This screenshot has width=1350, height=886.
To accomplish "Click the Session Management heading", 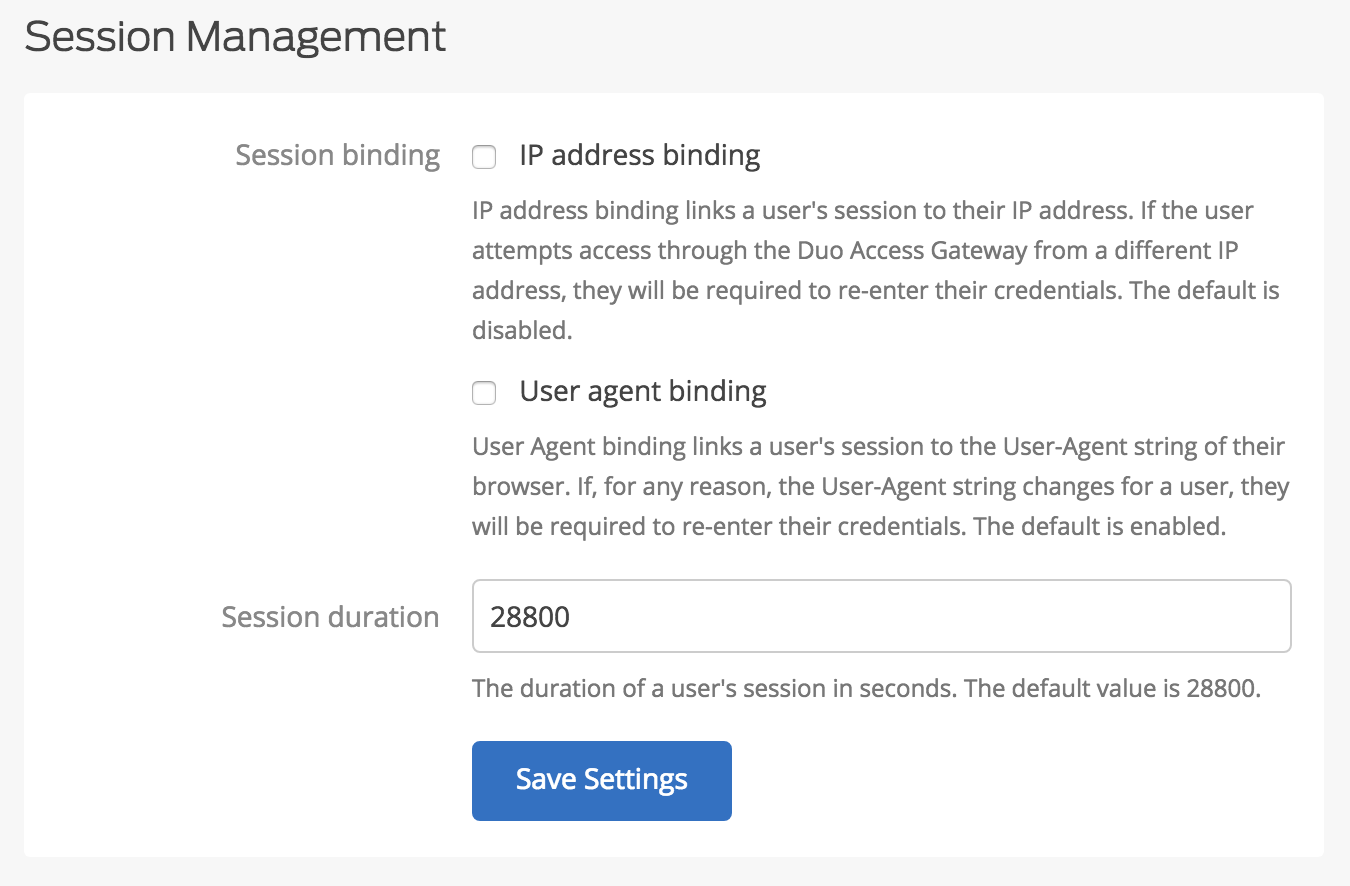I will pos(236,36).
